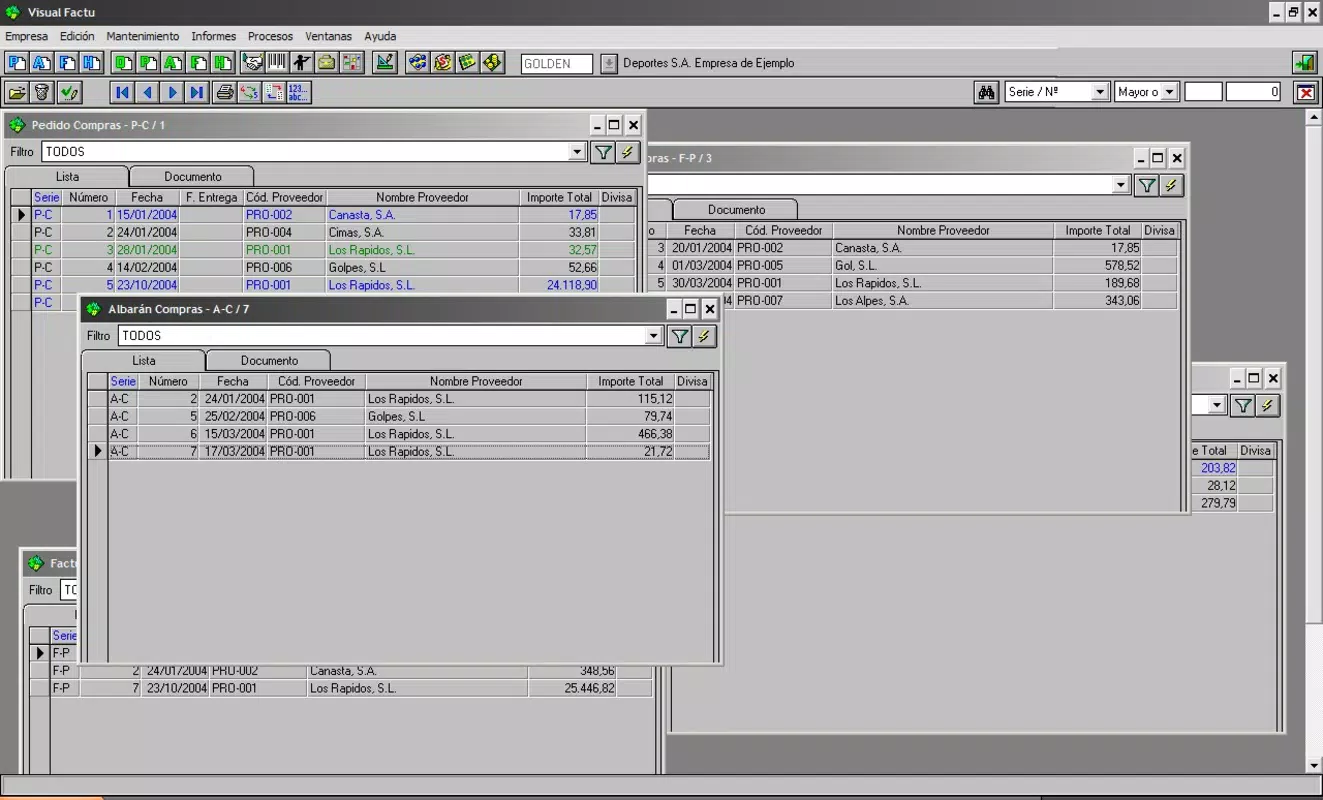
Task: Click Nombre Proveedor header in Pedido Compras
Action: (x=423, y=197)
